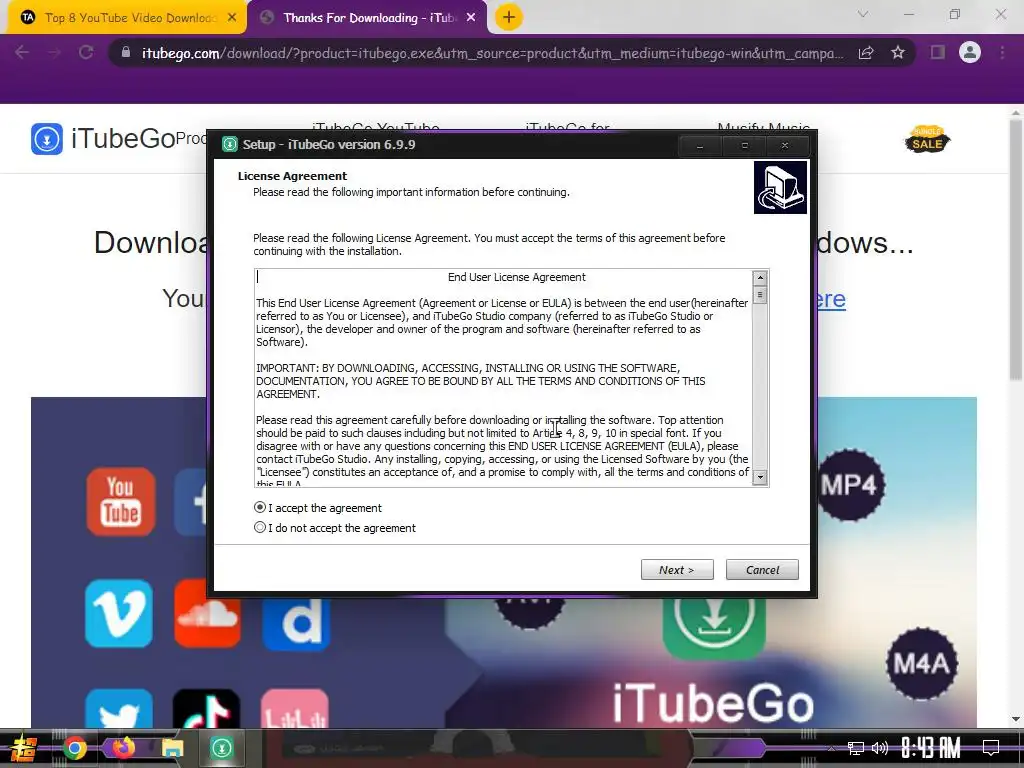Click the setup installer computer icon
The image size is (1024, 768).
tap(780, 187)
